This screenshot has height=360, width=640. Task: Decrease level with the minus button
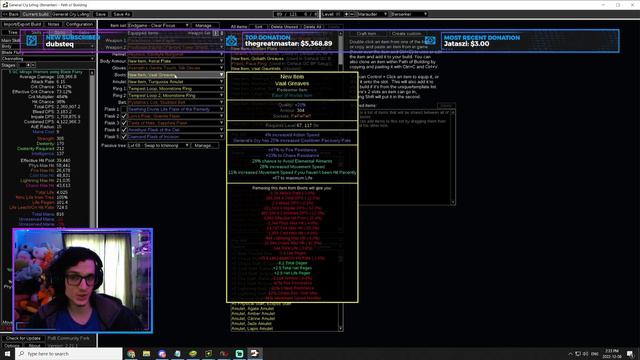point(352,14)
